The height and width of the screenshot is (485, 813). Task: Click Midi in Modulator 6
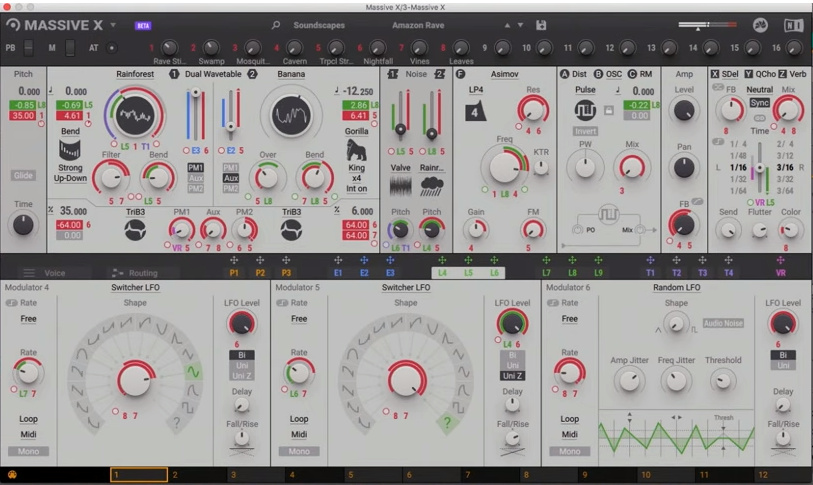tap(569, 434)
